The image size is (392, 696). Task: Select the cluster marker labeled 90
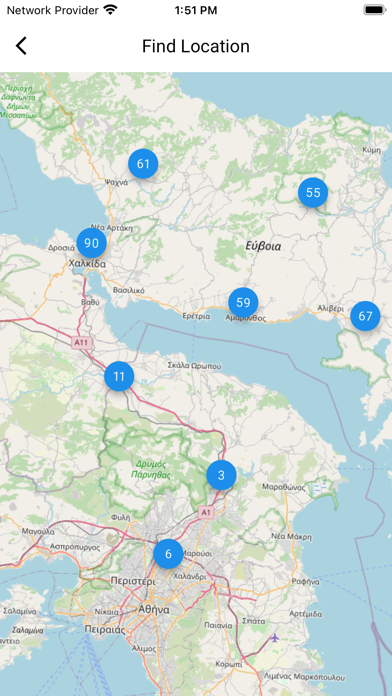tap(91, 243)
